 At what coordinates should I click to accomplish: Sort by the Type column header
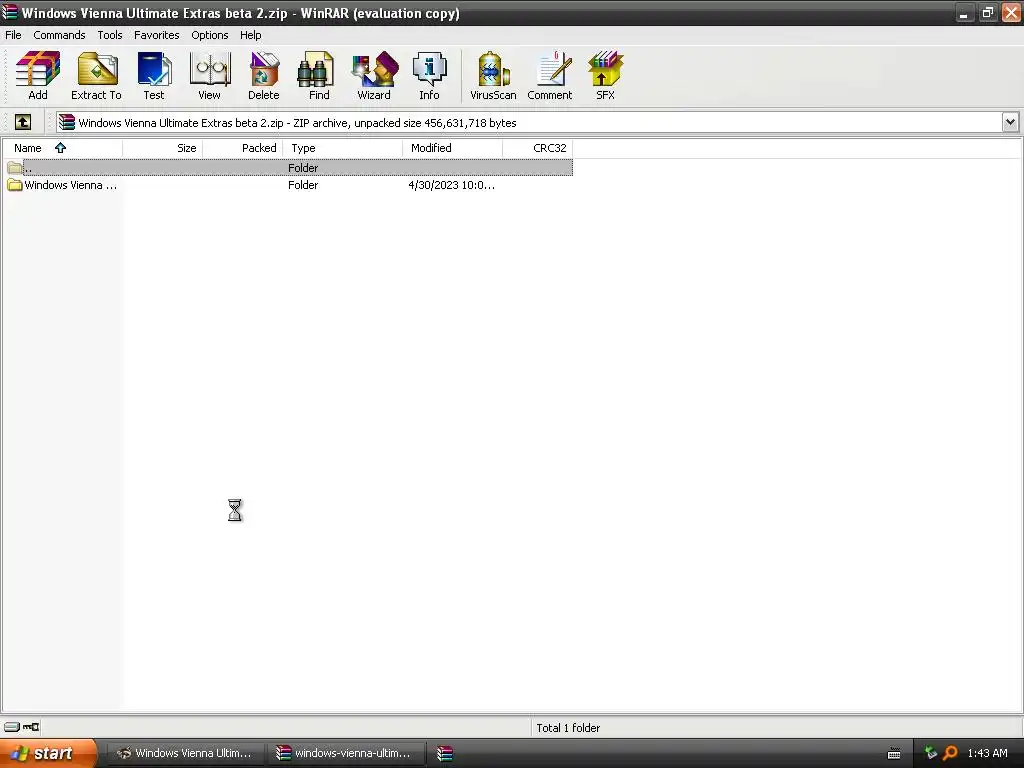click(343, 148)
